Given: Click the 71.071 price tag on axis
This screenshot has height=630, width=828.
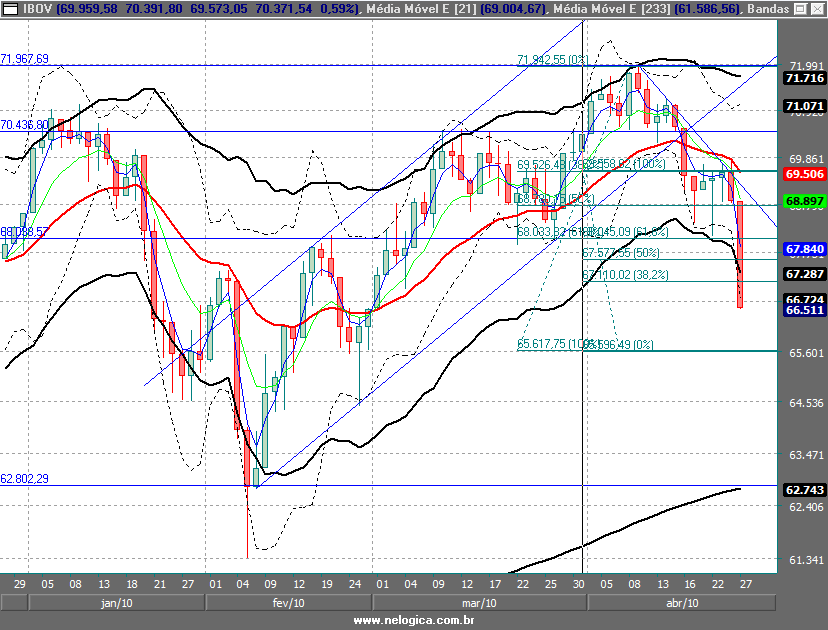Looking at the screenshot, I should point(804,106).
